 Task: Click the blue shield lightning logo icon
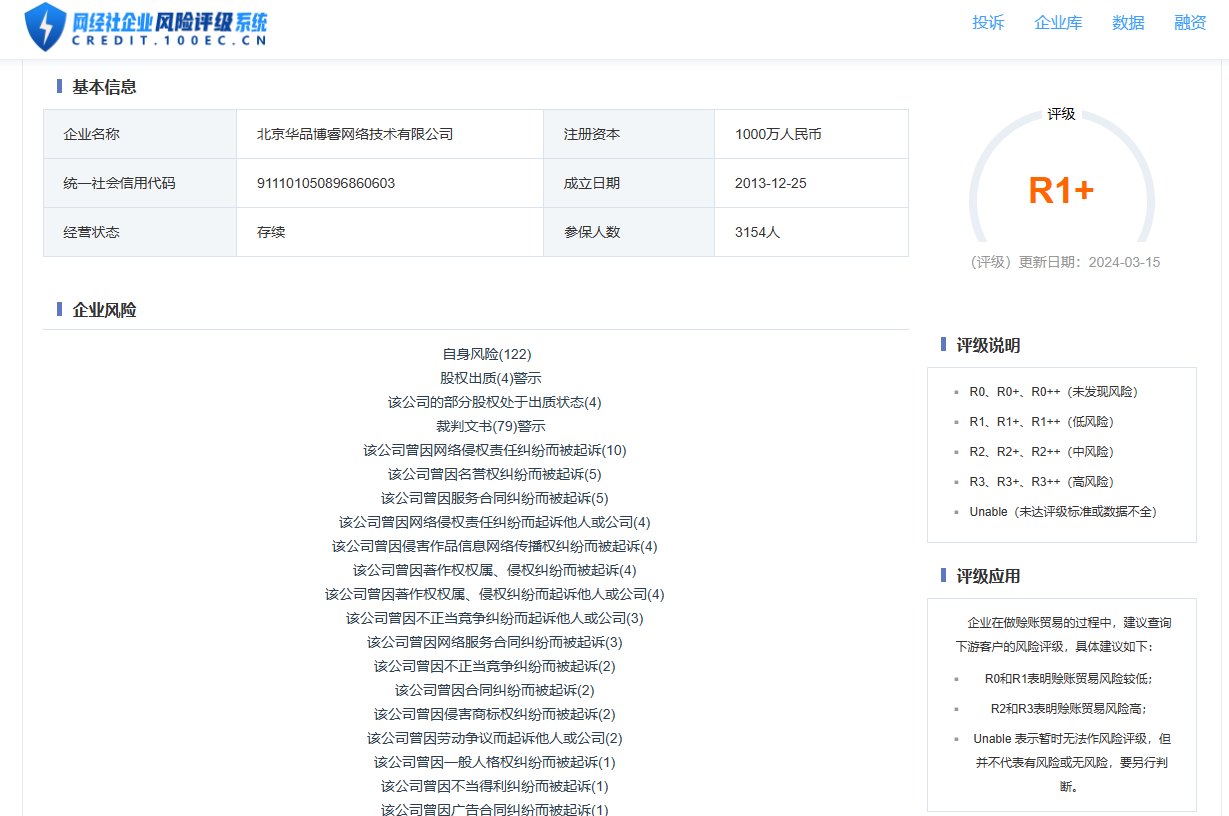point(45,26)
